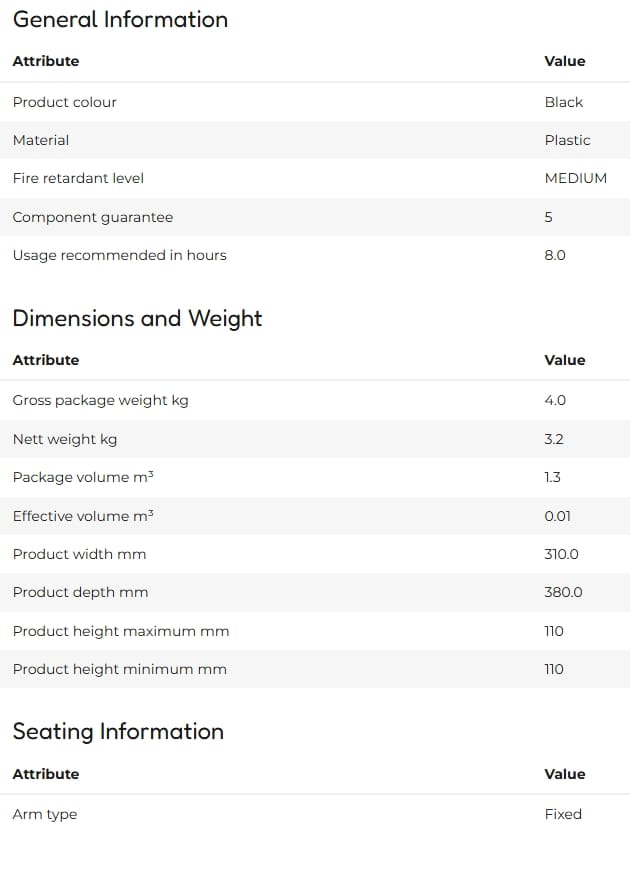Select Product height minimum mm label
The image size is (630, 872).
pos(120,670)
